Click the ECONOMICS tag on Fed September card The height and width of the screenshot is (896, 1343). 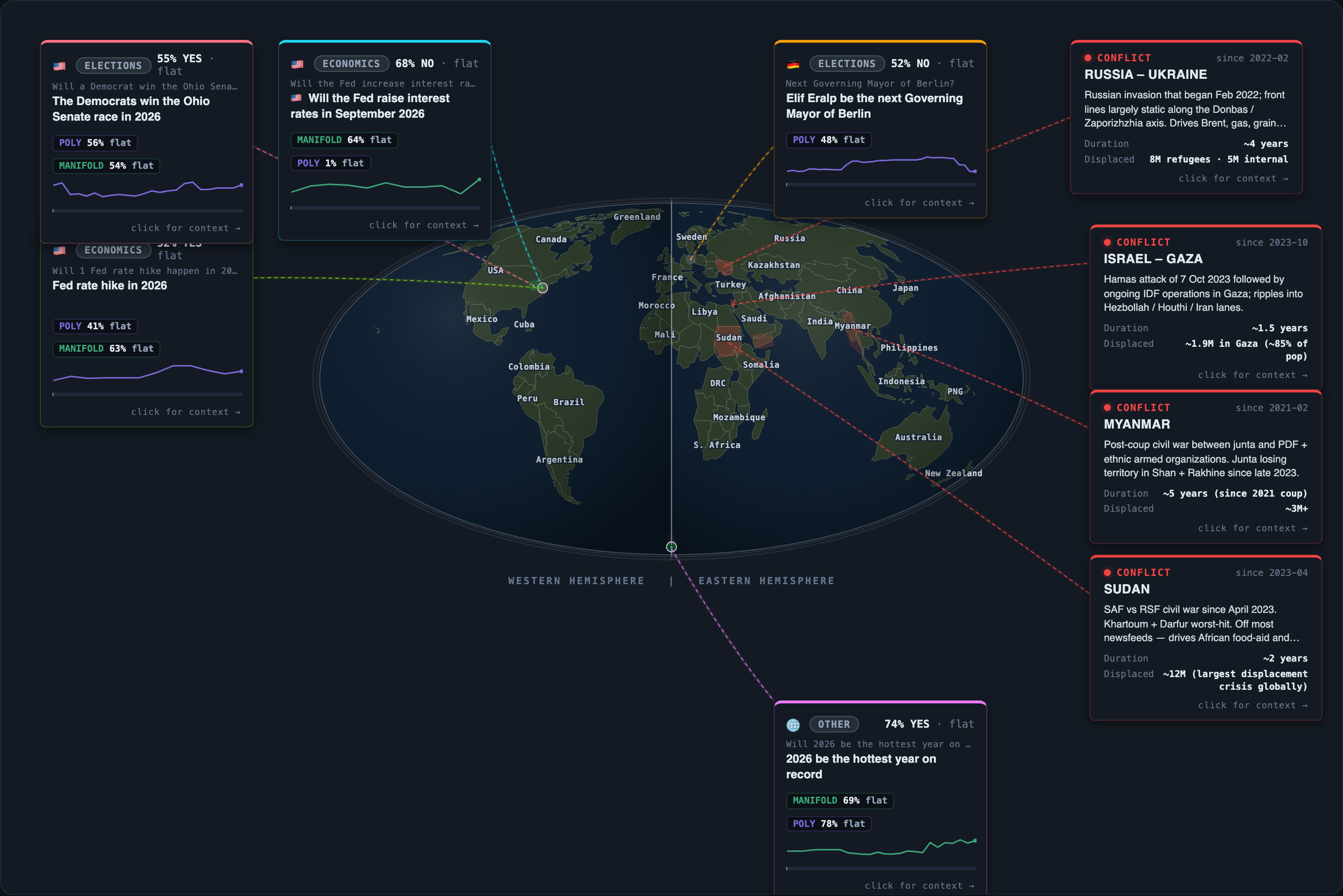click(x=351, y=63)
